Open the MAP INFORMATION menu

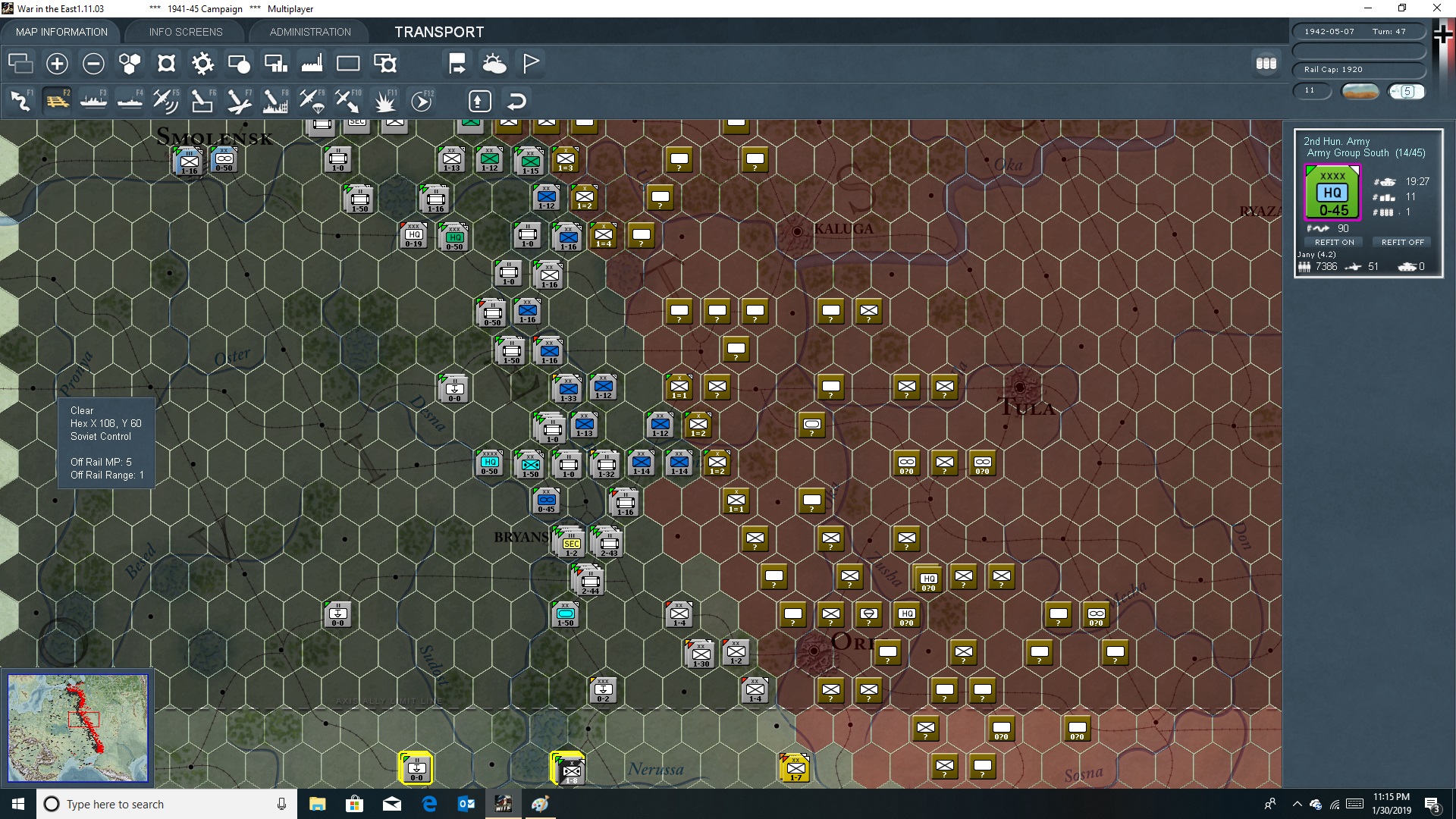[61, 31]
